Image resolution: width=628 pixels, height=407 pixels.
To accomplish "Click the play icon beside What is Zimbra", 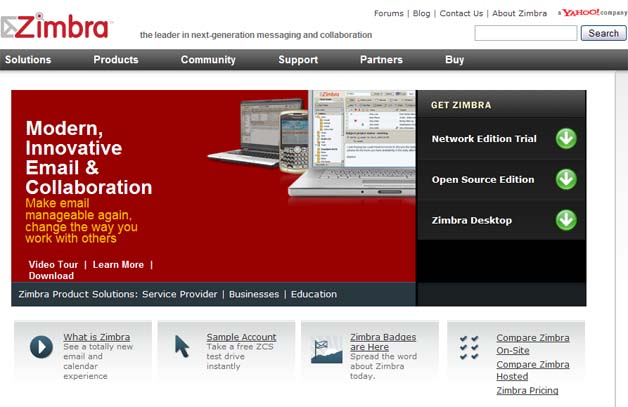I will (x=41, y=347).
